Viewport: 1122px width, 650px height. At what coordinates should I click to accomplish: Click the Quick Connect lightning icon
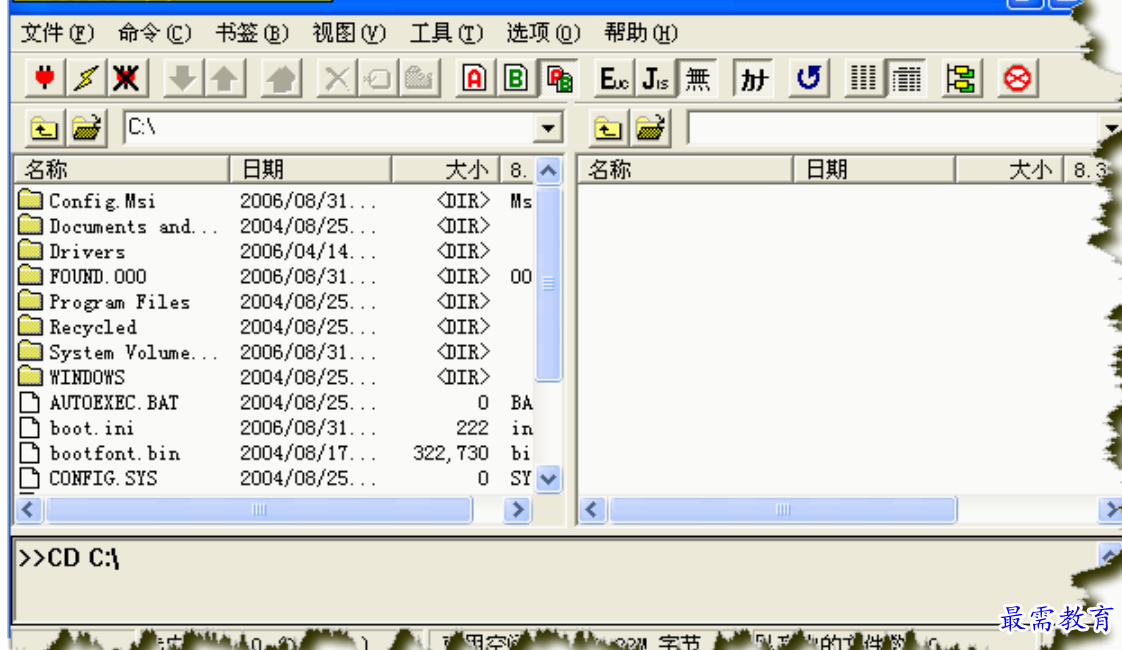(x=86, y=78)
